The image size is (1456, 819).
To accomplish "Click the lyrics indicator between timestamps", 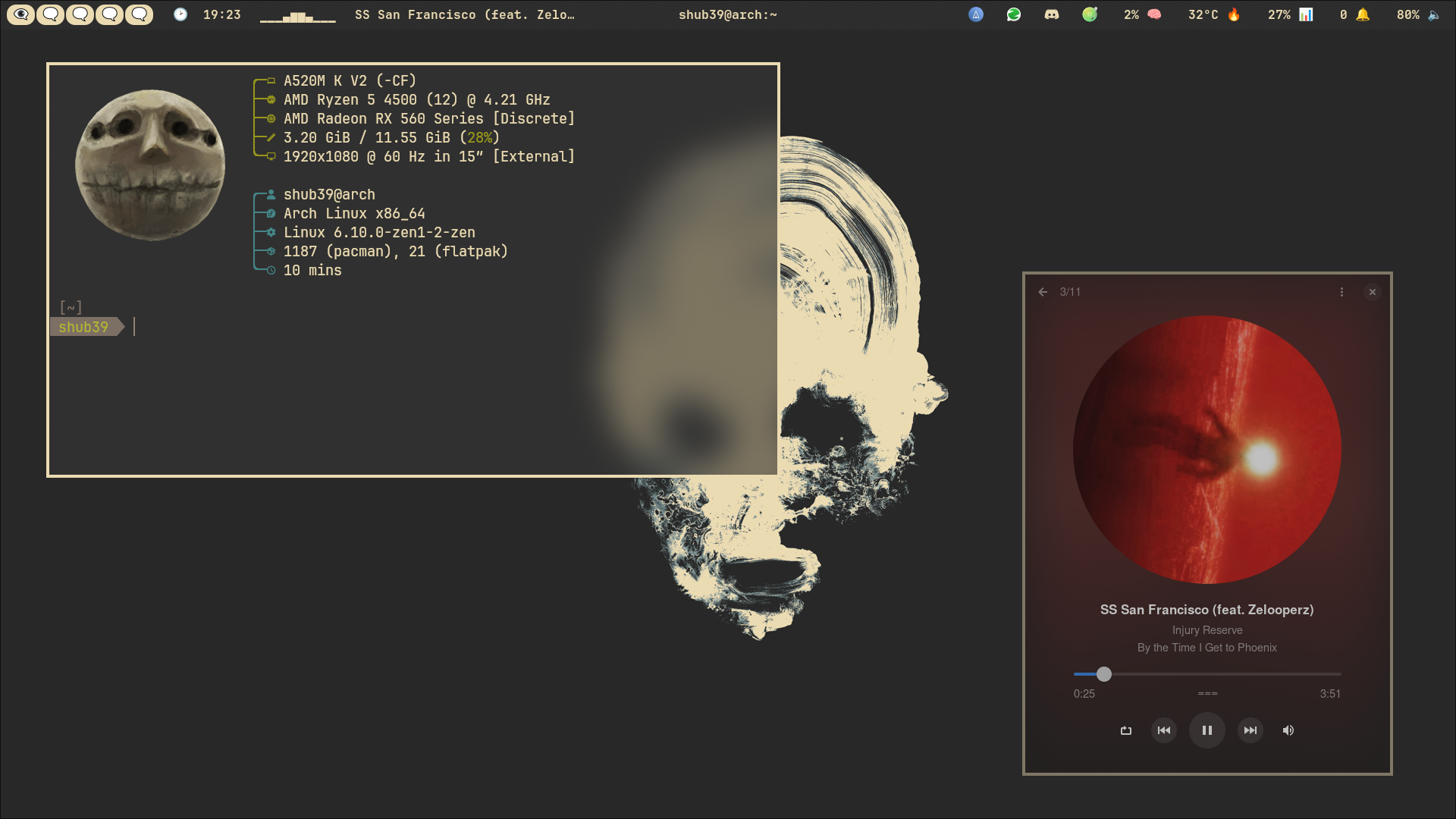I will tap(1207, 694).
